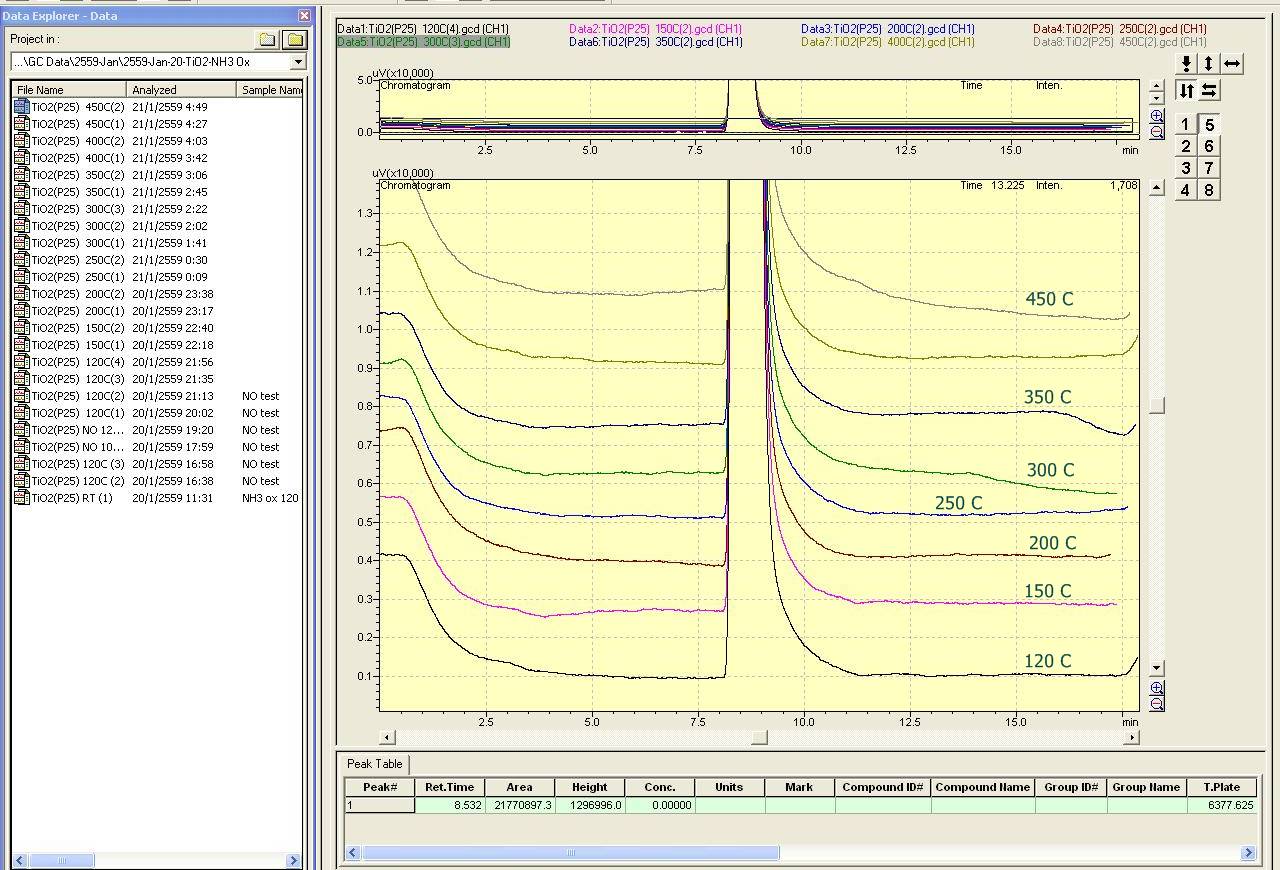The height and width of the screenshot is (870, 1280).
Task: Click the down-arrow-with-dot base shift icon
Action: click(x=1186, y=64)
